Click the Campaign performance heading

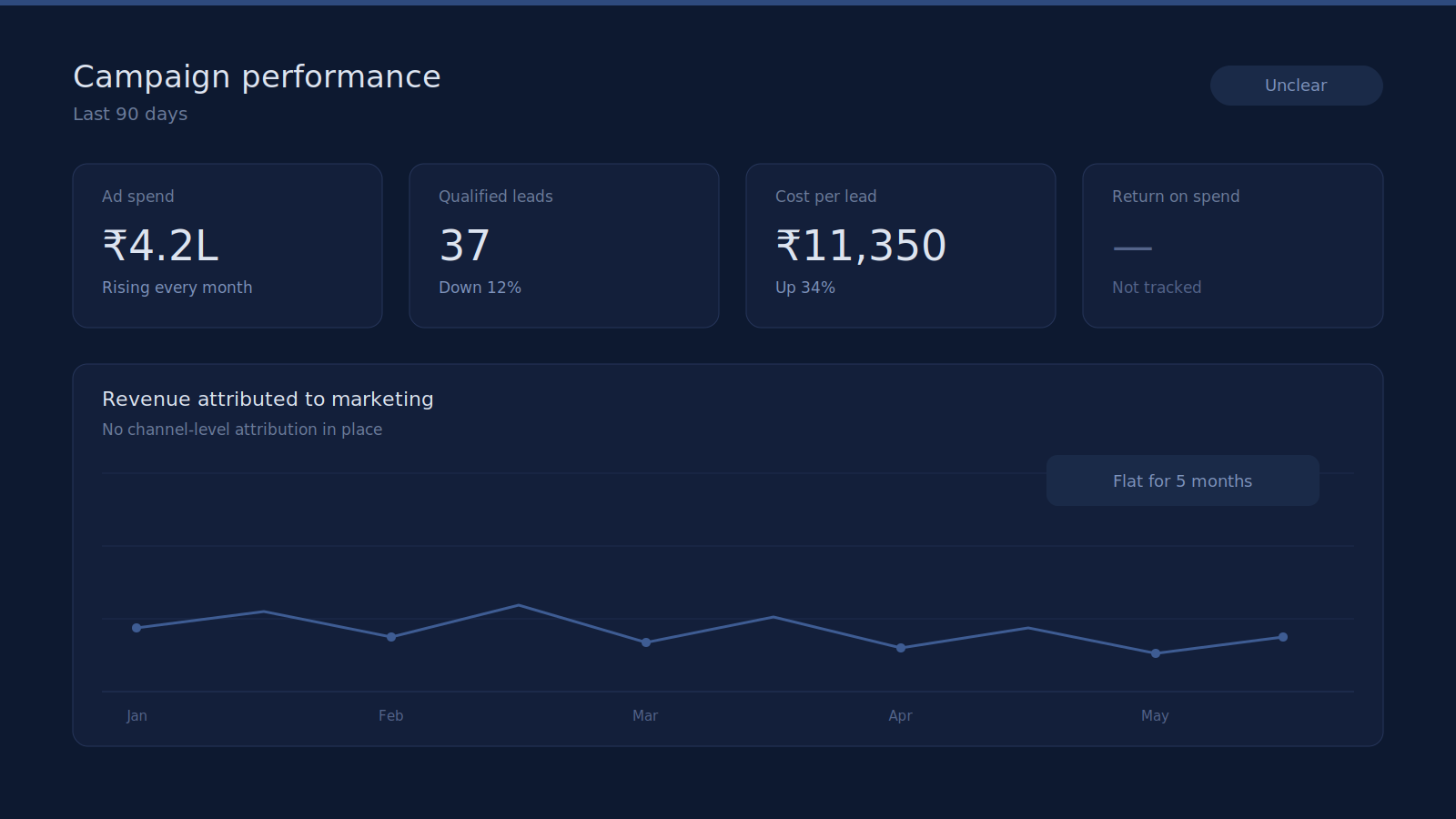coord(257,77)
